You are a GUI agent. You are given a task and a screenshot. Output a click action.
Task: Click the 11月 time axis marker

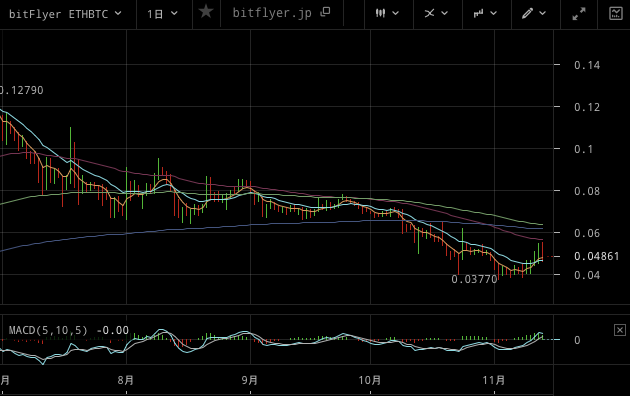point(494,380)
